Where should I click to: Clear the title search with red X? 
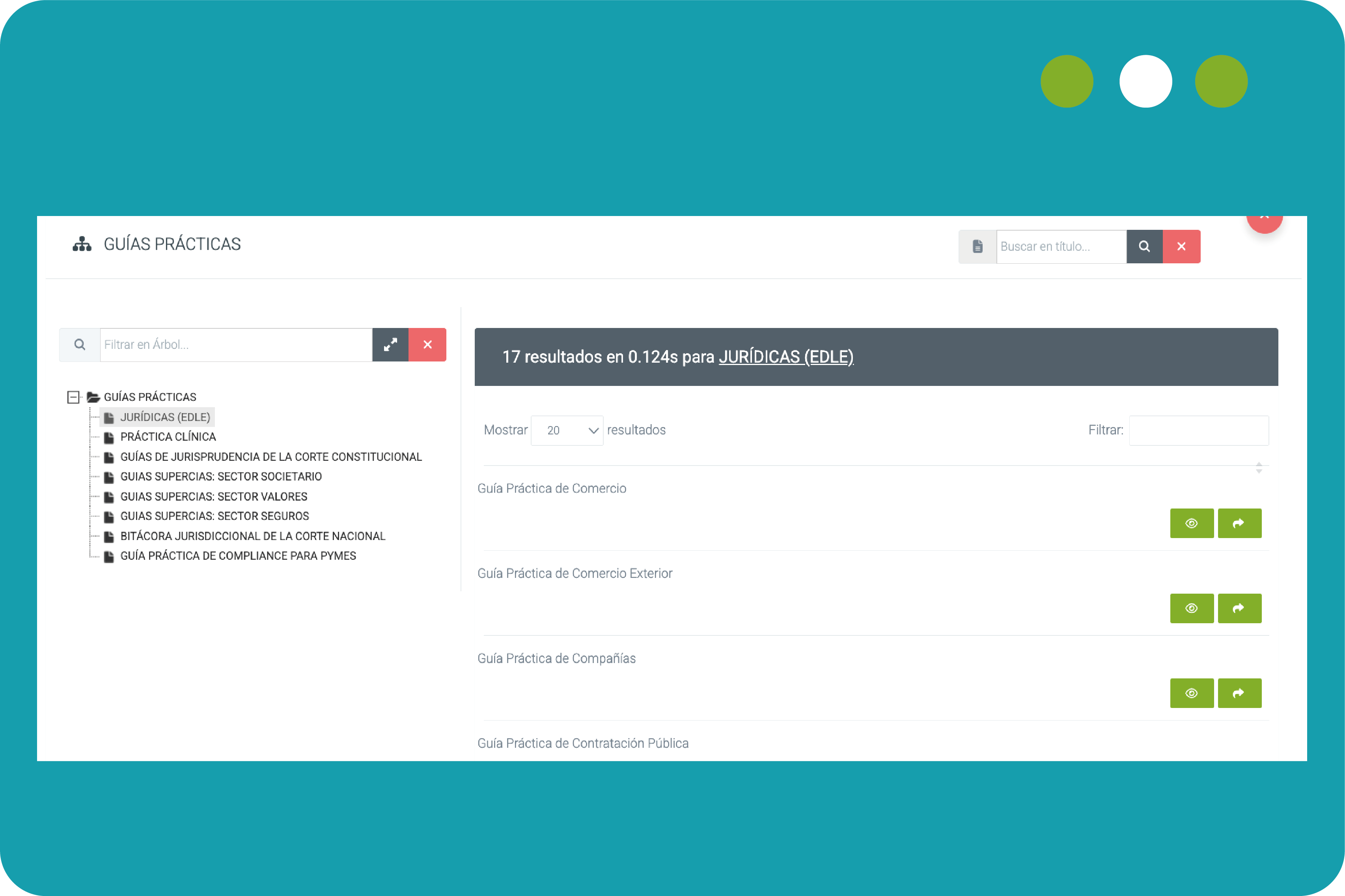[1181, 246]
